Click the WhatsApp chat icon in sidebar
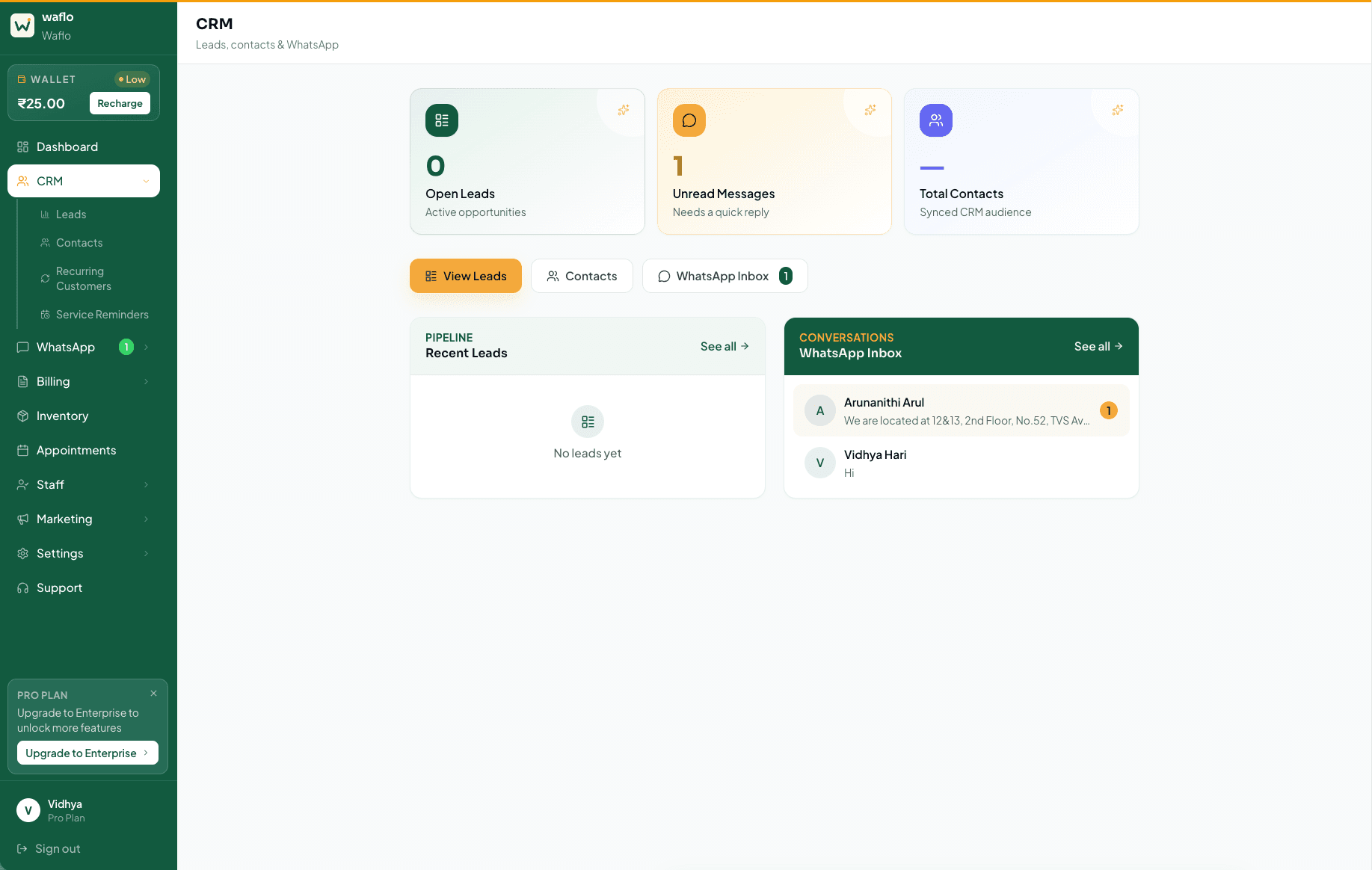Image resolution: width=1372 pixels, height=870 pixels. 23,347
